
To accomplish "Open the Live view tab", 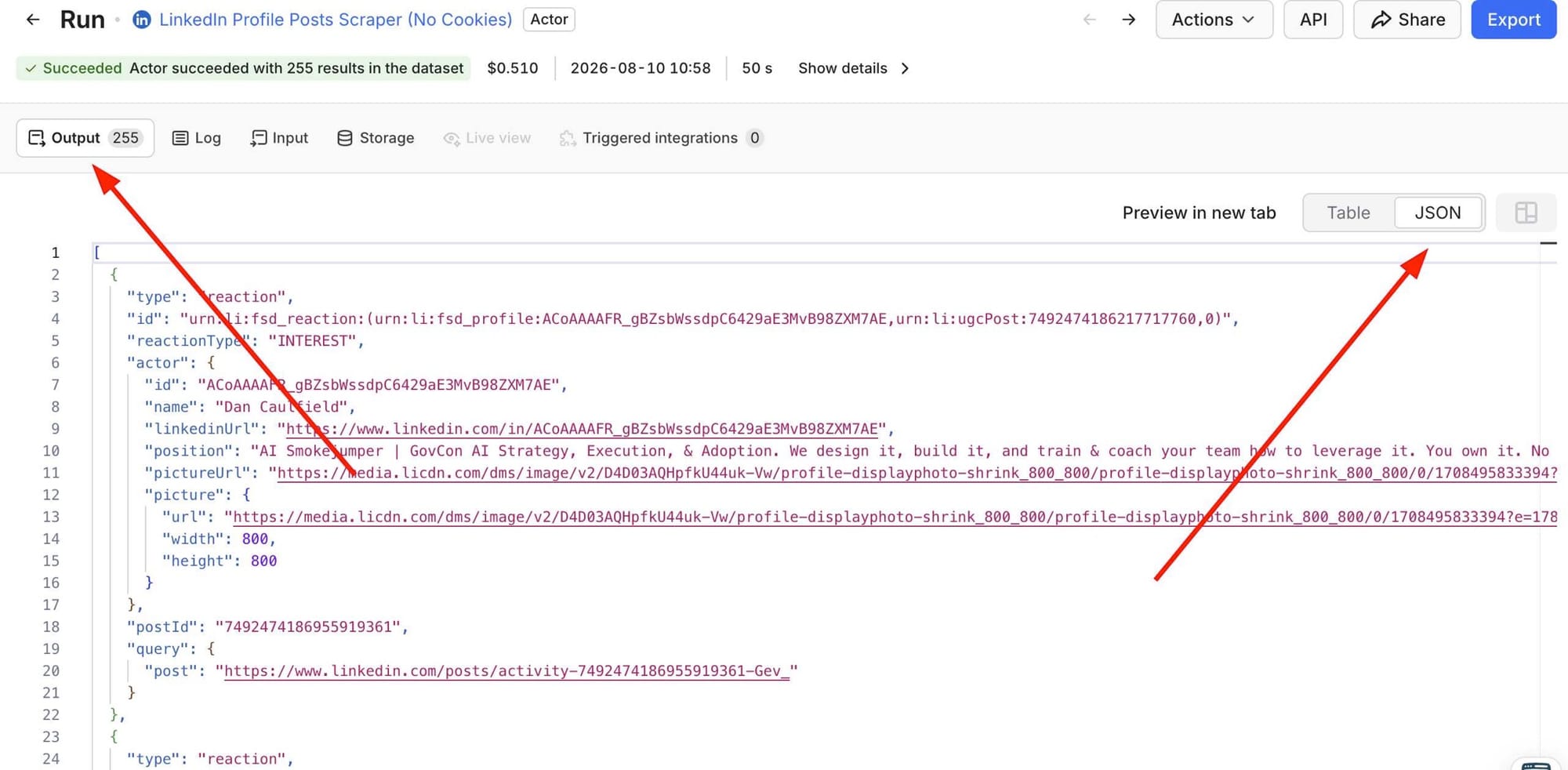I will pyautogui.click(x=487, y=138).
